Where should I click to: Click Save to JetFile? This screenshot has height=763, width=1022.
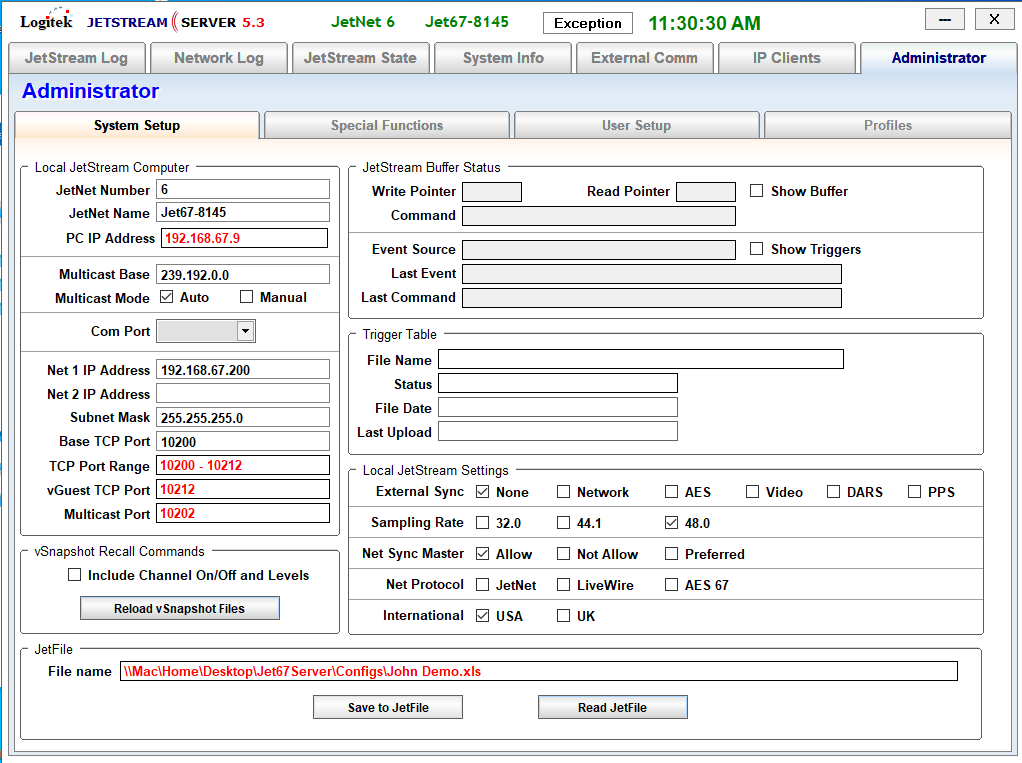(388, 708)
